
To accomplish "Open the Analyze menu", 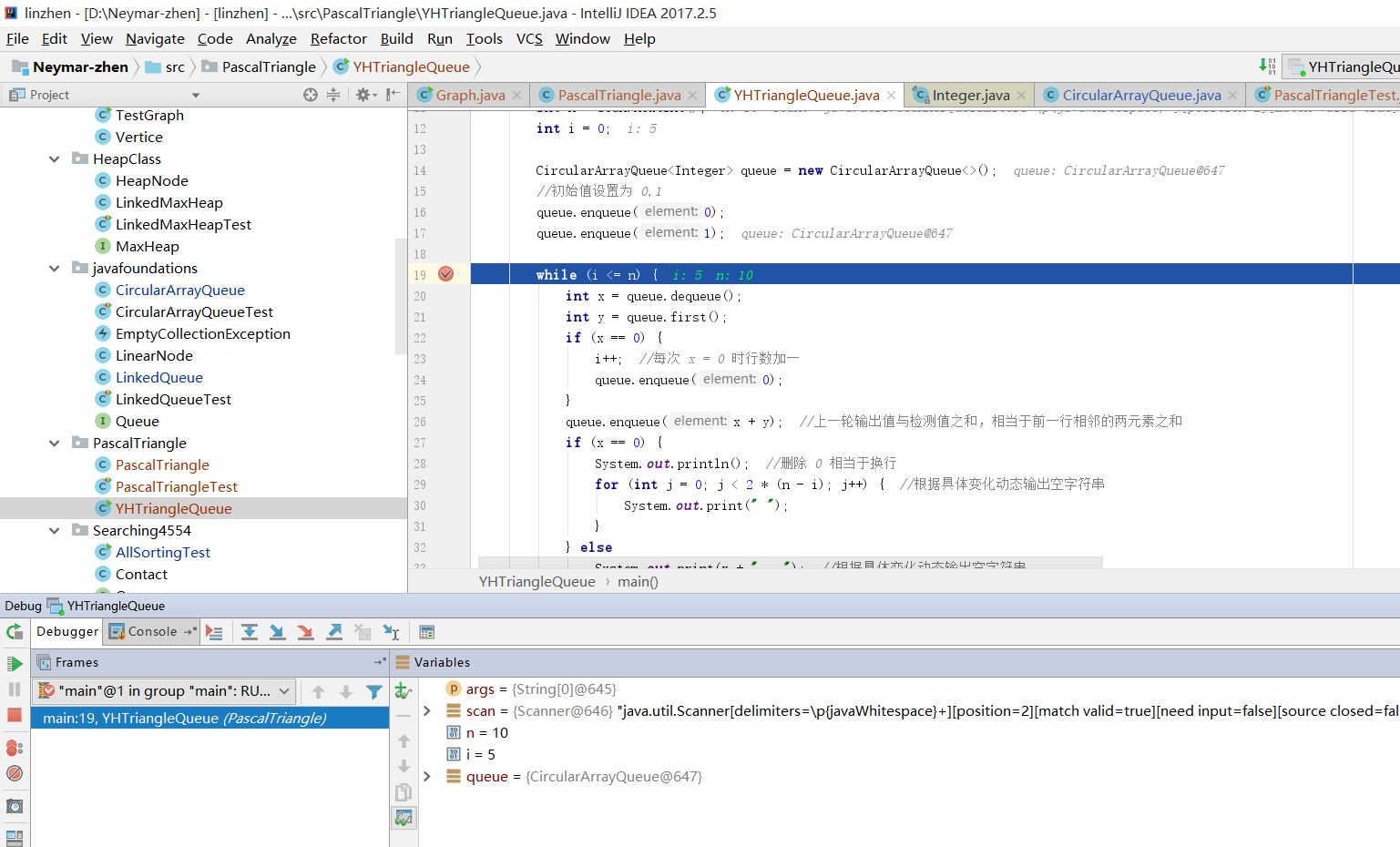I will tap(271, 38).
